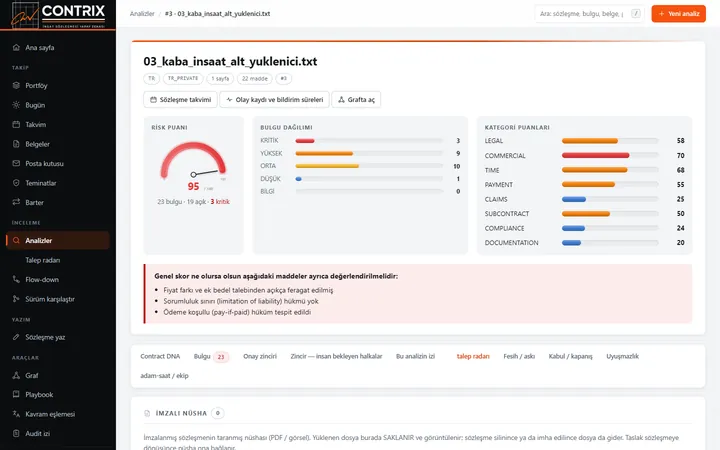Click the İmzalı Nüsha count badge 0
This screenshot has height=450, width=720.
[218, 413]
